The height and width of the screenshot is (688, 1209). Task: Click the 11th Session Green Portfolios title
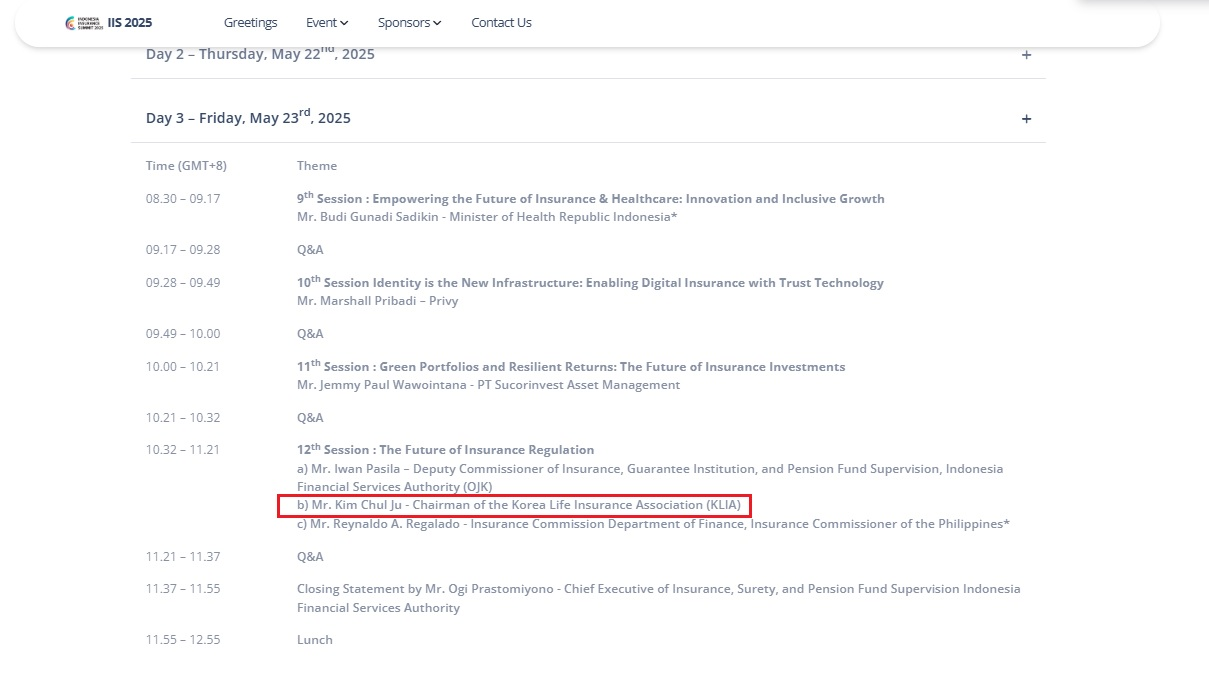(570, 367)
